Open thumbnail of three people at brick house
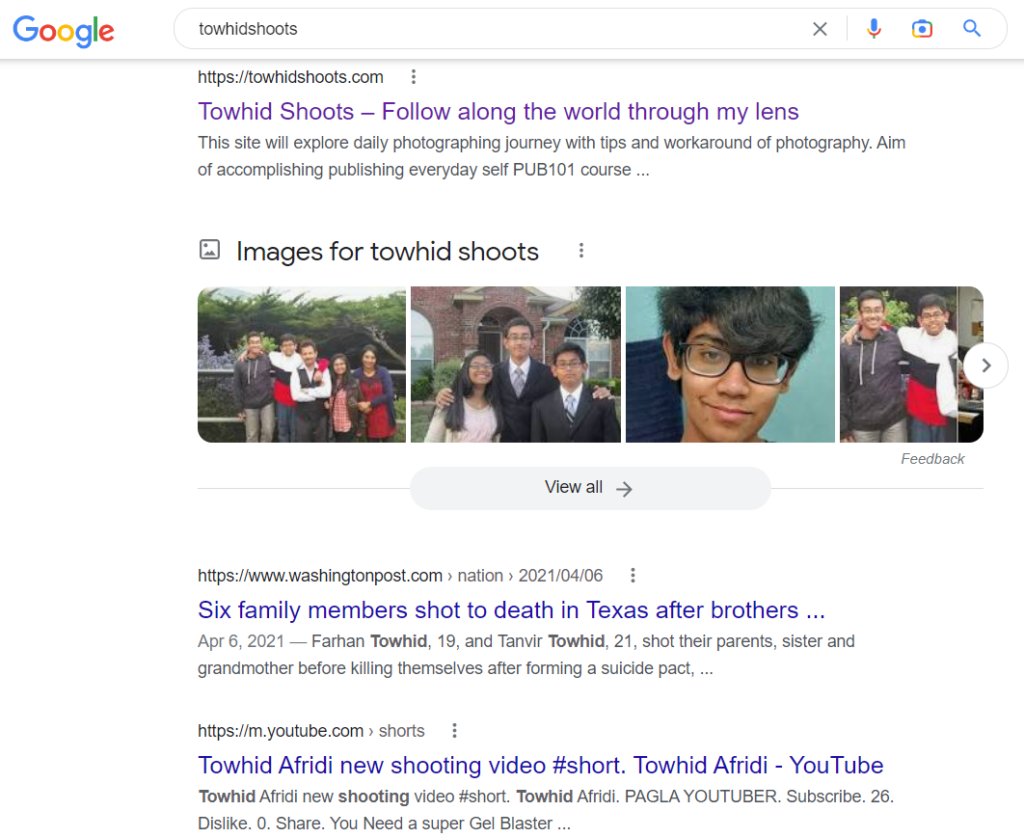 (516, 364)
